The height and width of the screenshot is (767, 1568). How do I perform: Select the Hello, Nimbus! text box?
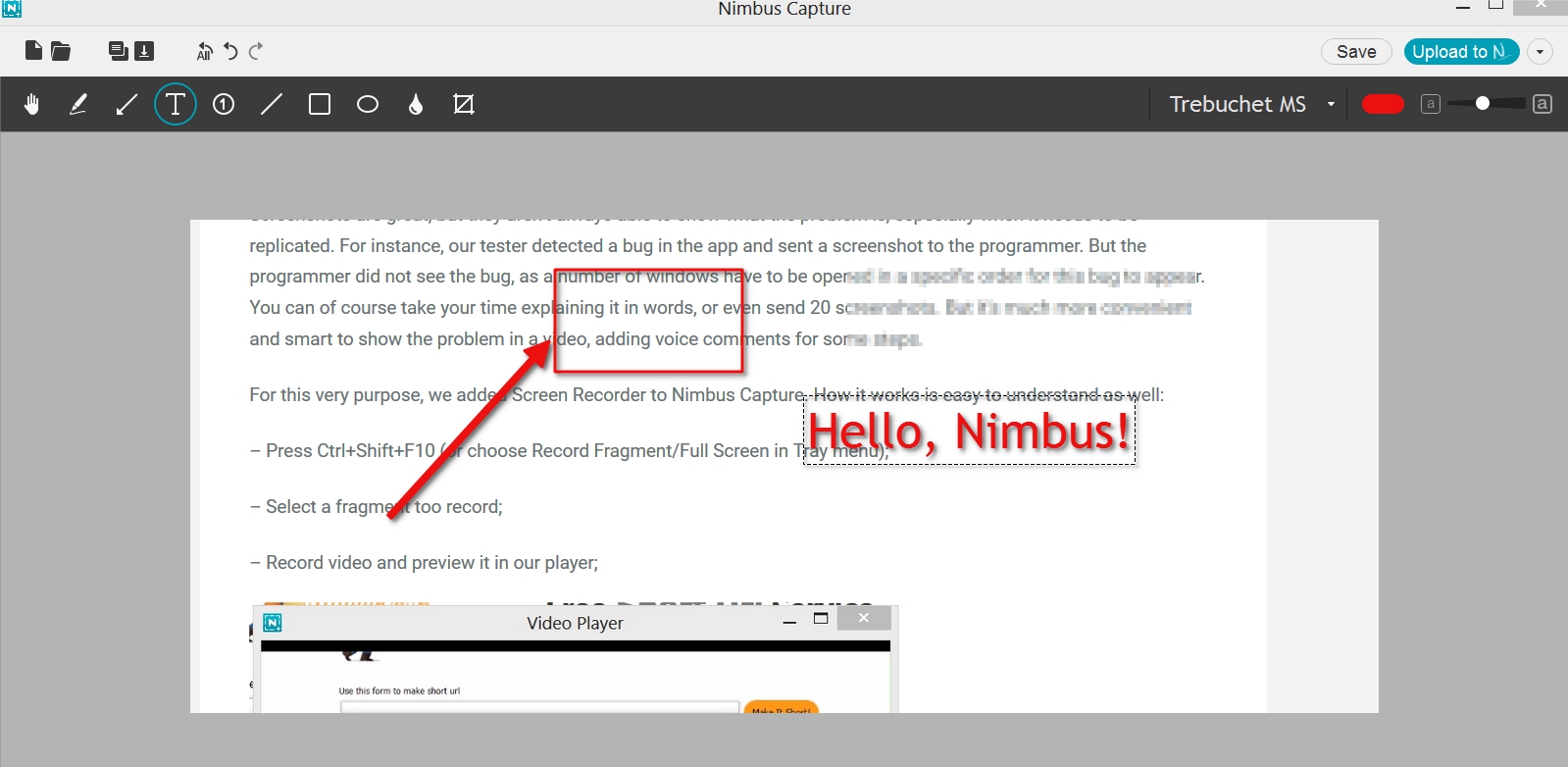pos(970,431)
